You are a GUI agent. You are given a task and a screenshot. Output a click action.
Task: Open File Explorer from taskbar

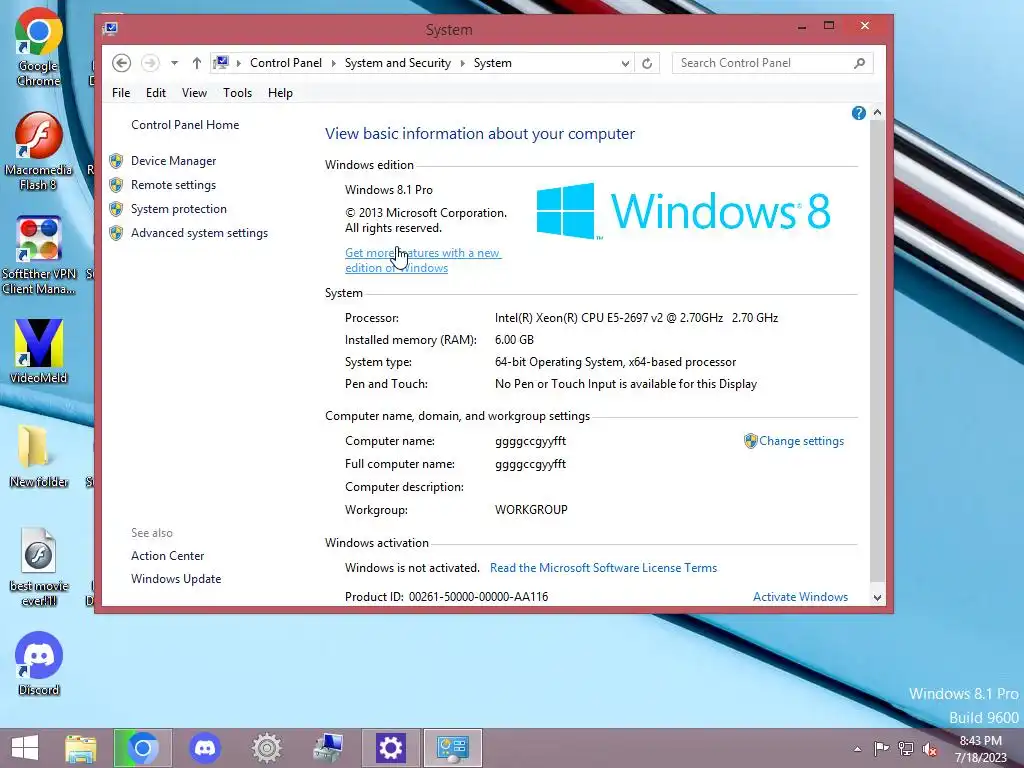(x=81, y=748)
